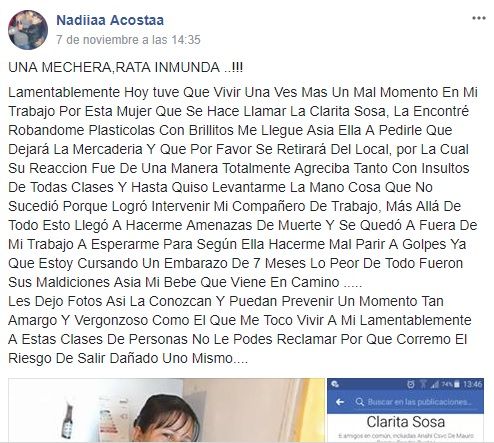This screenshot has height=443, width=494.
Task: Tap the signal strength bars icon
Action: (x=435, y=385)
